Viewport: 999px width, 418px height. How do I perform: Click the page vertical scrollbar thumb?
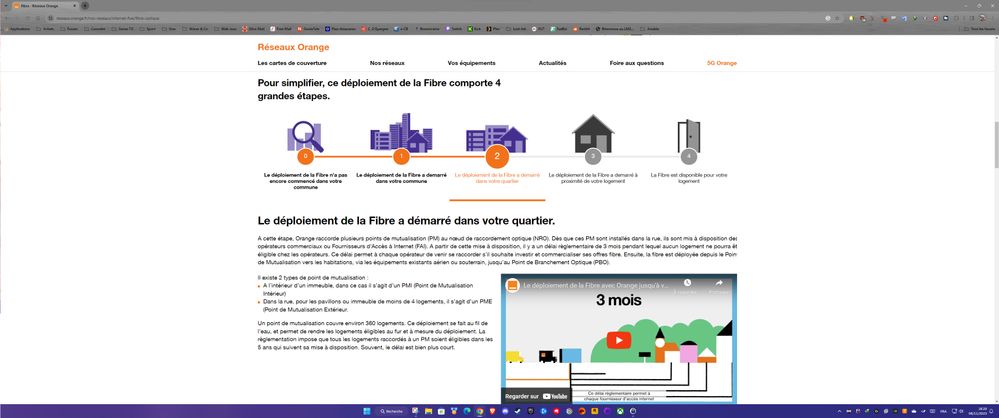pyautogui.click(x=995, y=143)
